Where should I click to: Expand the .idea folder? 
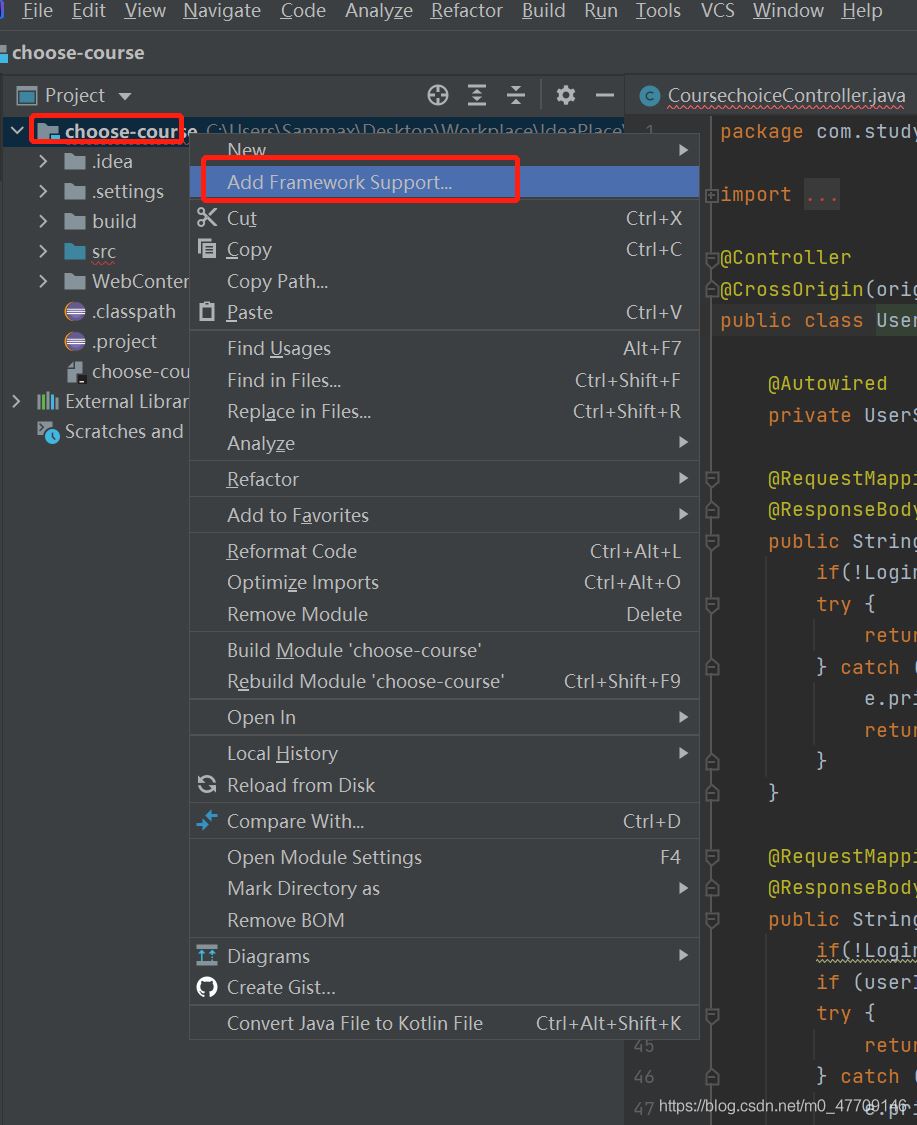click(x=43, y=161)
